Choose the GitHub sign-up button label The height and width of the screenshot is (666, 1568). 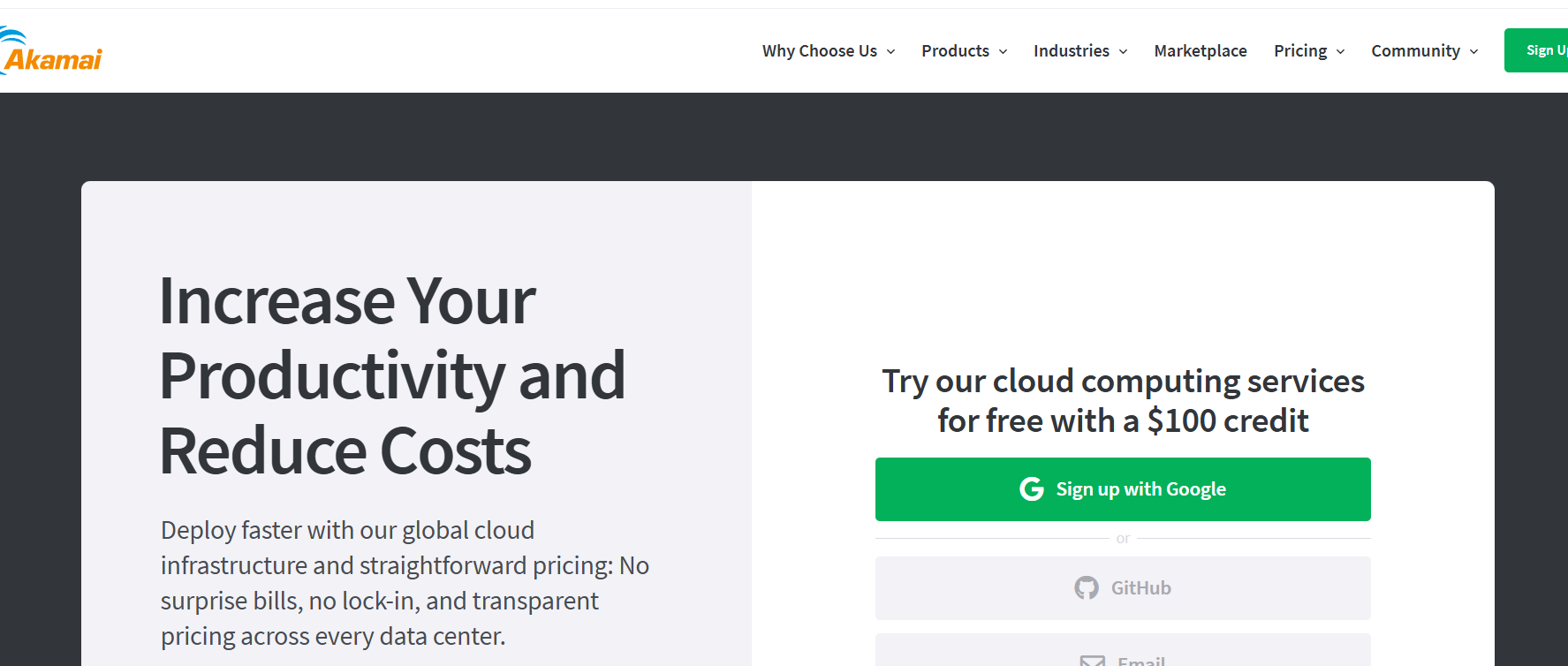(1140, 588)
